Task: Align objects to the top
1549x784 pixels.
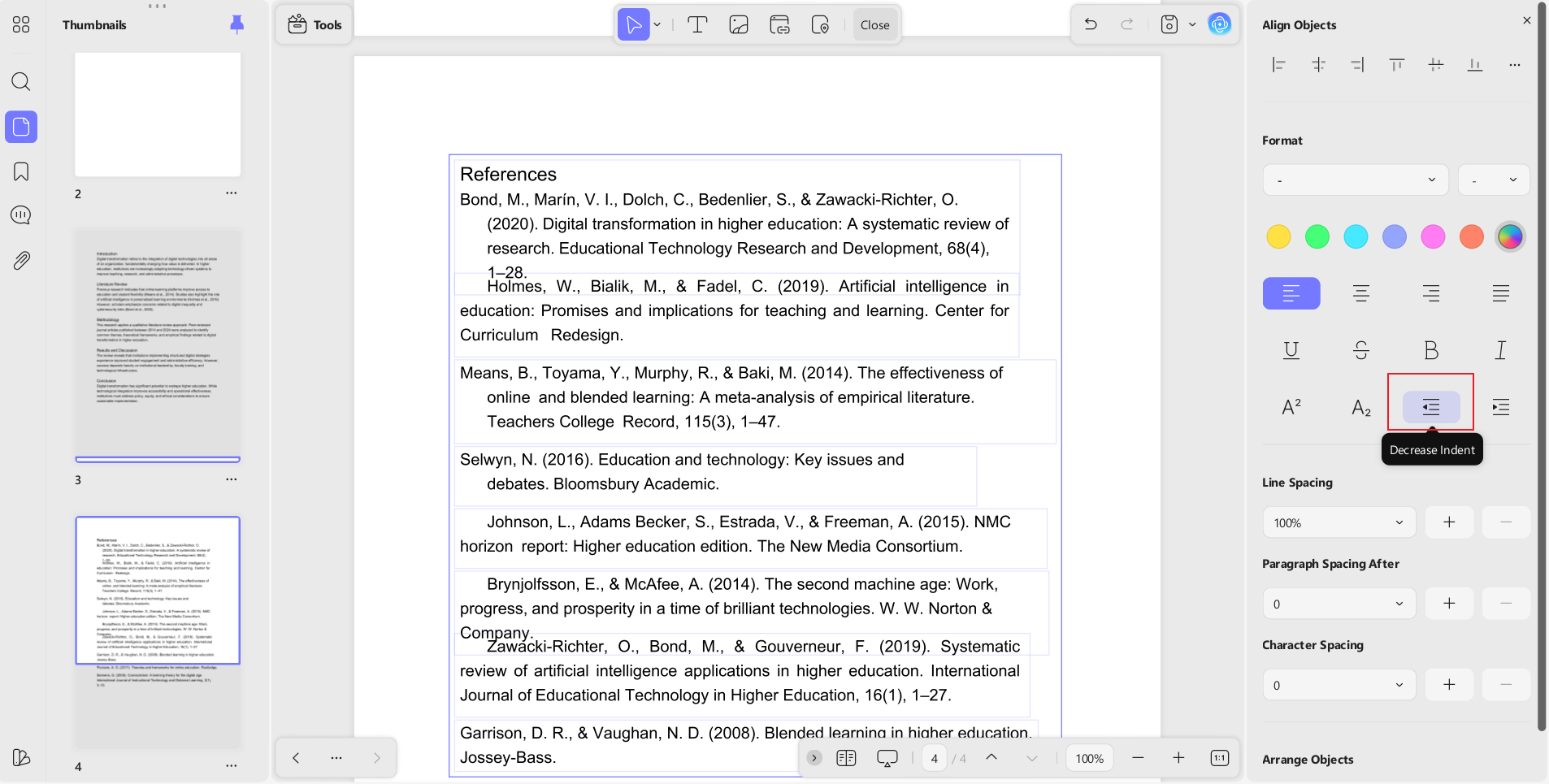Action: tap(1396, 65)
